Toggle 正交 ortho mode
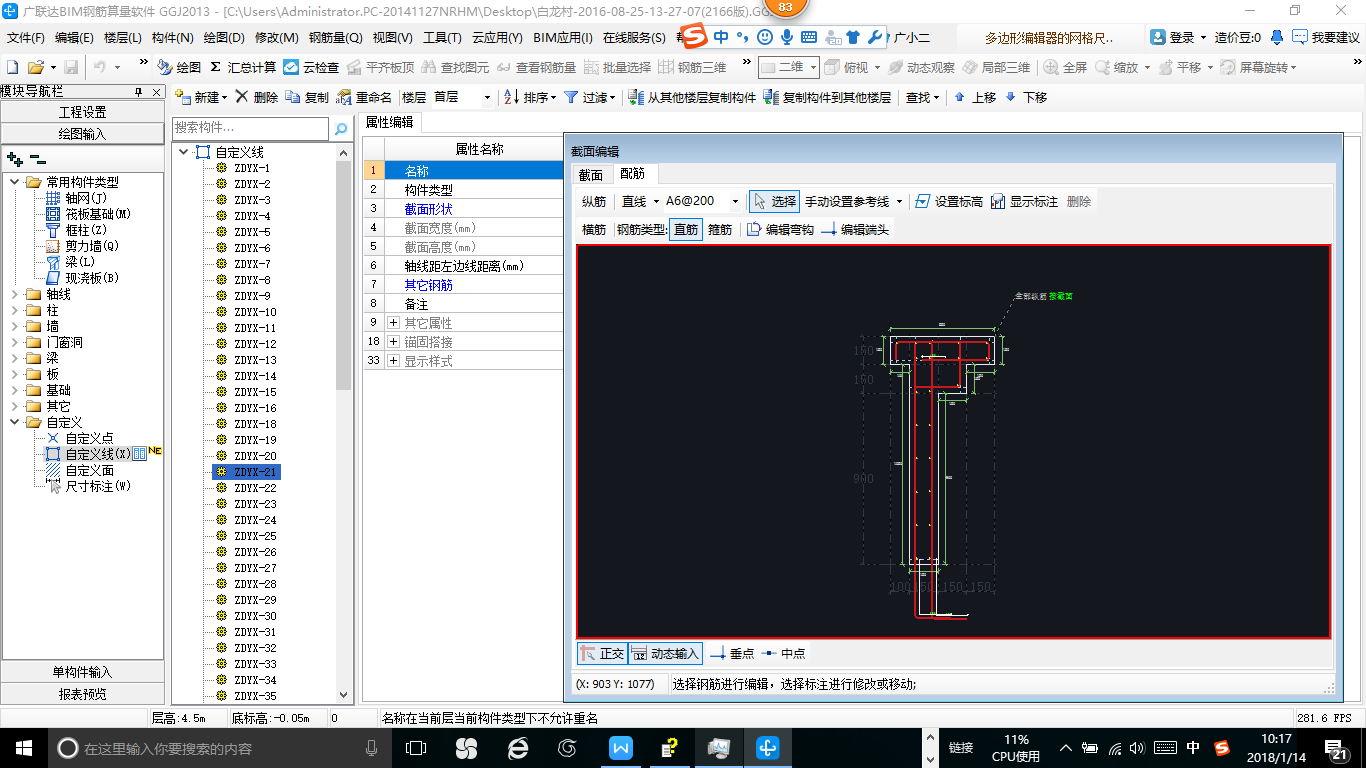The height and width of the screenshot is (768, 1366). coord(602,653)
